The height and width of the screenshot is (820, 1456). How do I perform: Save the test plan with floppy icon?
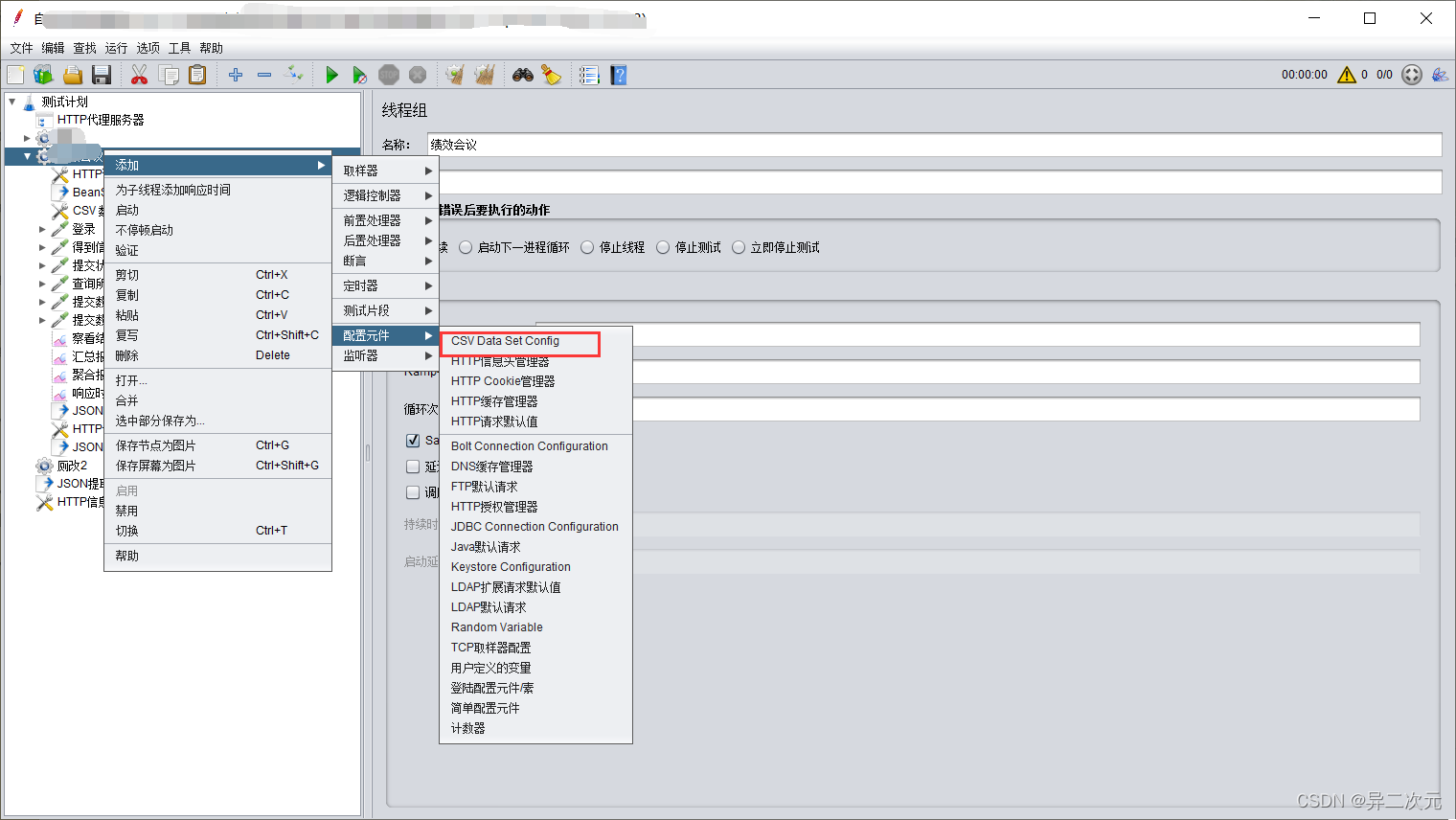coord(102,75)
